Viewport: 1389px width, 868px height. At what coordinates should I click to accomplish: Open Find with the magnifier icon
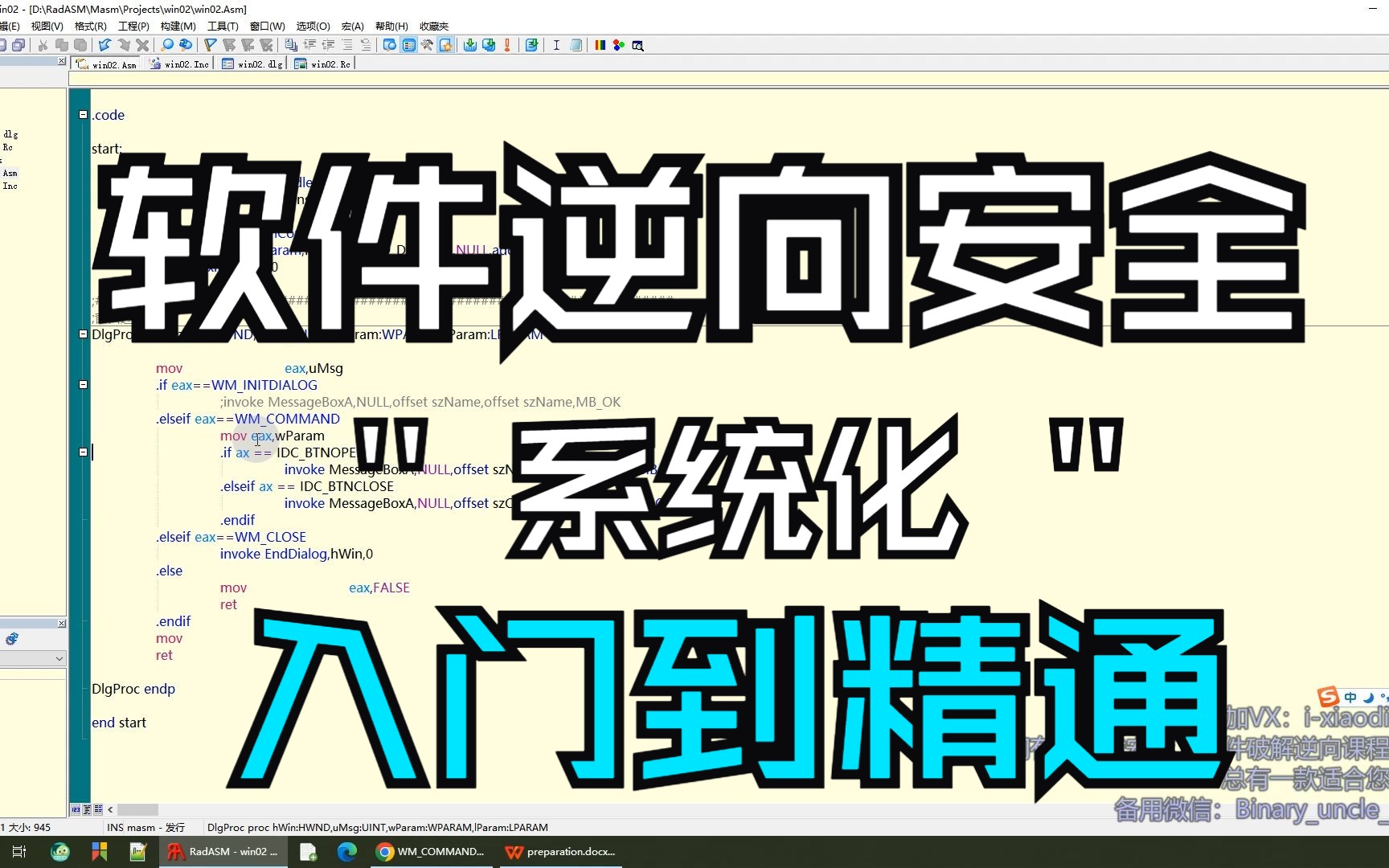pyautogui.click(x=166, y=45)
